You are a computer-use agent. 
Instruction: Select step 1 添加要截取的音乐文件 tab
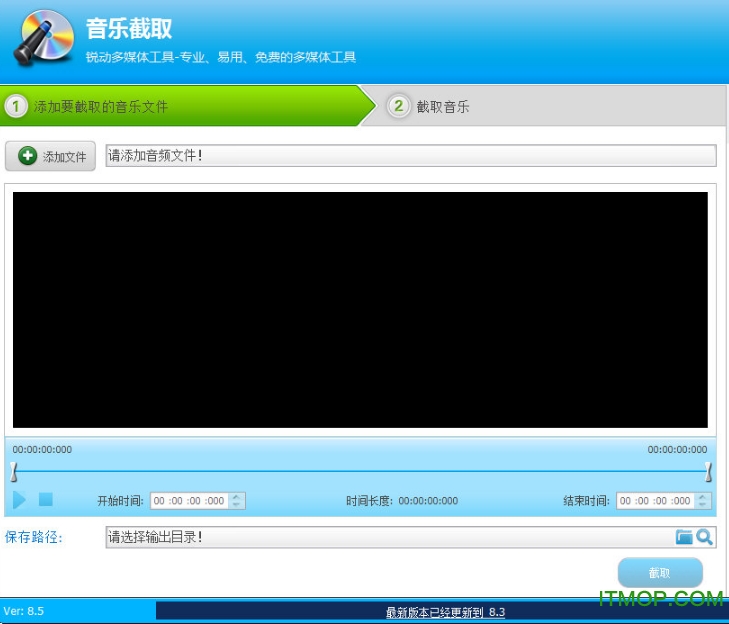pyautogui.click(x=186, y=106)
